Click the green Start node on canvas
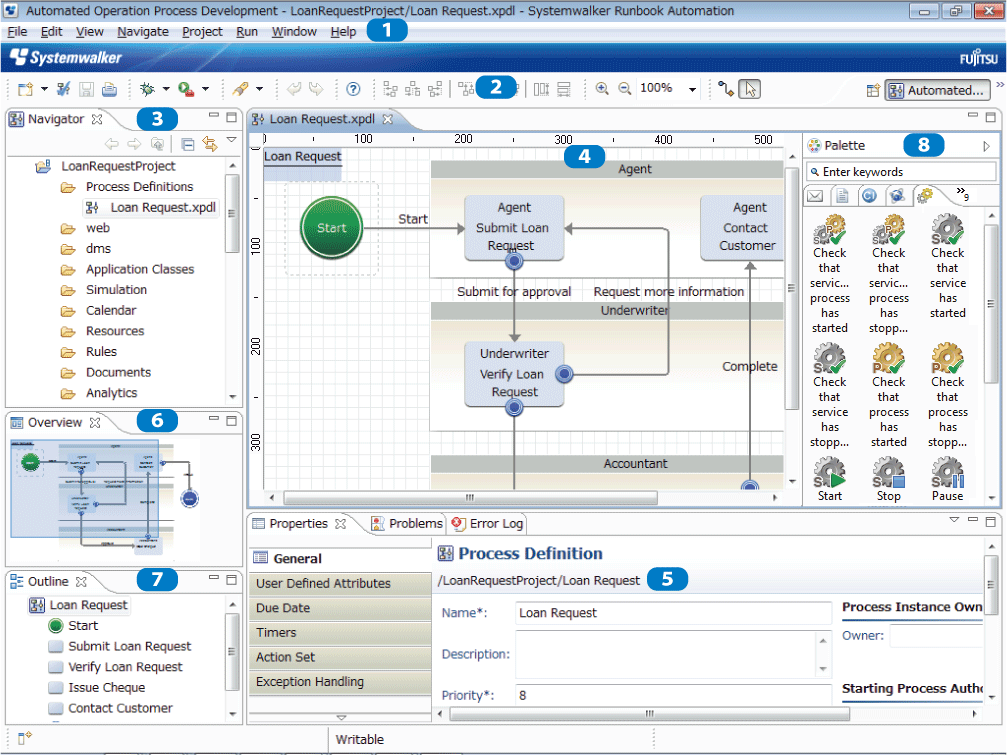The width and height of the screenshot is (1007, 755). tap(331, 228)
